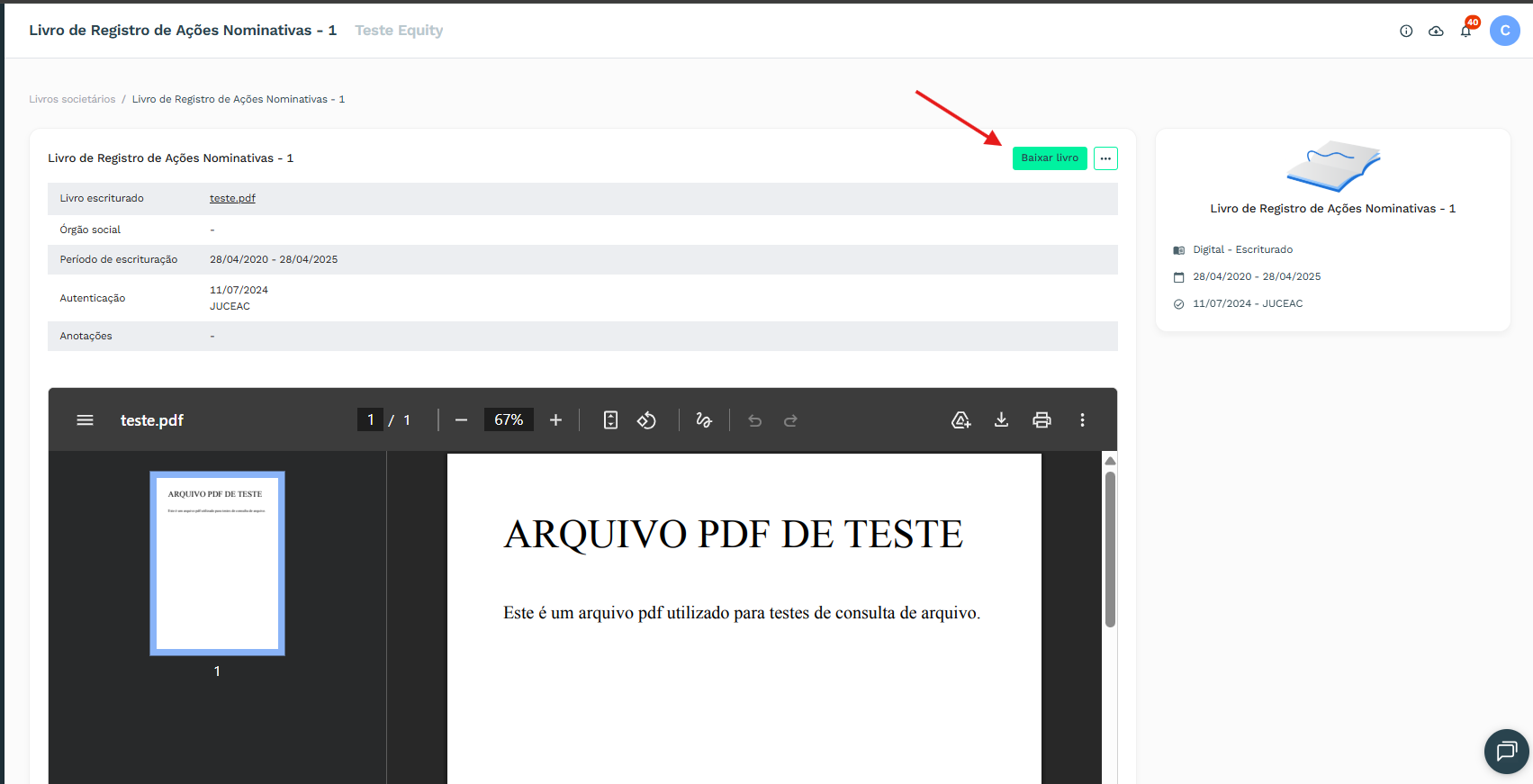The height and width of the screenshot is (784, 1533).
Task: Download teste.pdf from viewer toolbar
Action: (x=1001, y=420)
